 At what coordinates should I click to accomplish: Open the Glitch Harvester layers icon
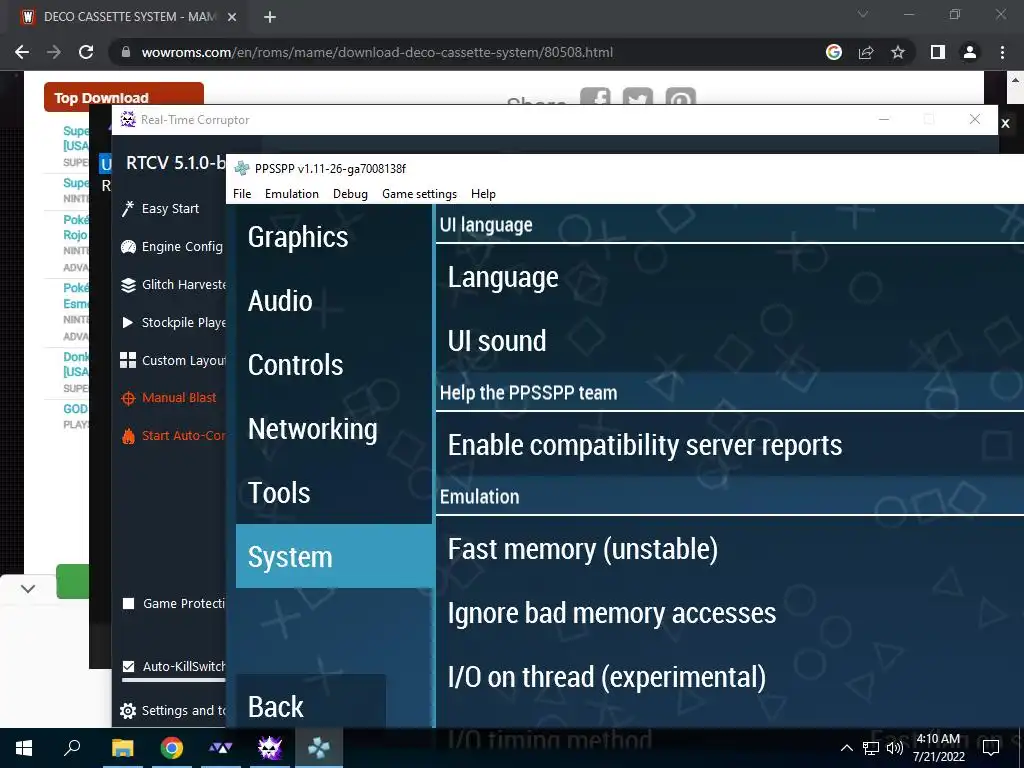128,285
